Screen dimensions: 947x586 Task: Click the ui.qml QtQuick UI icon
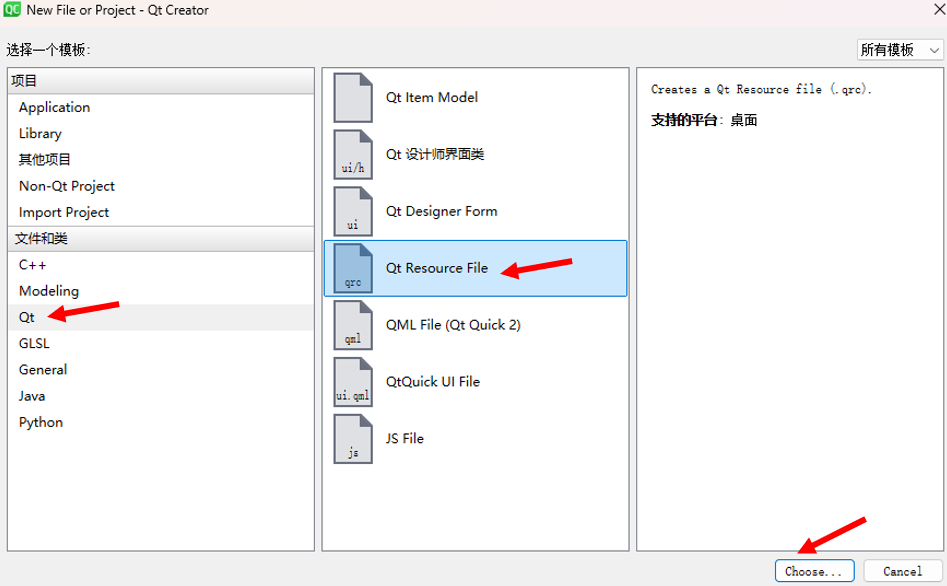coord(353,382)
